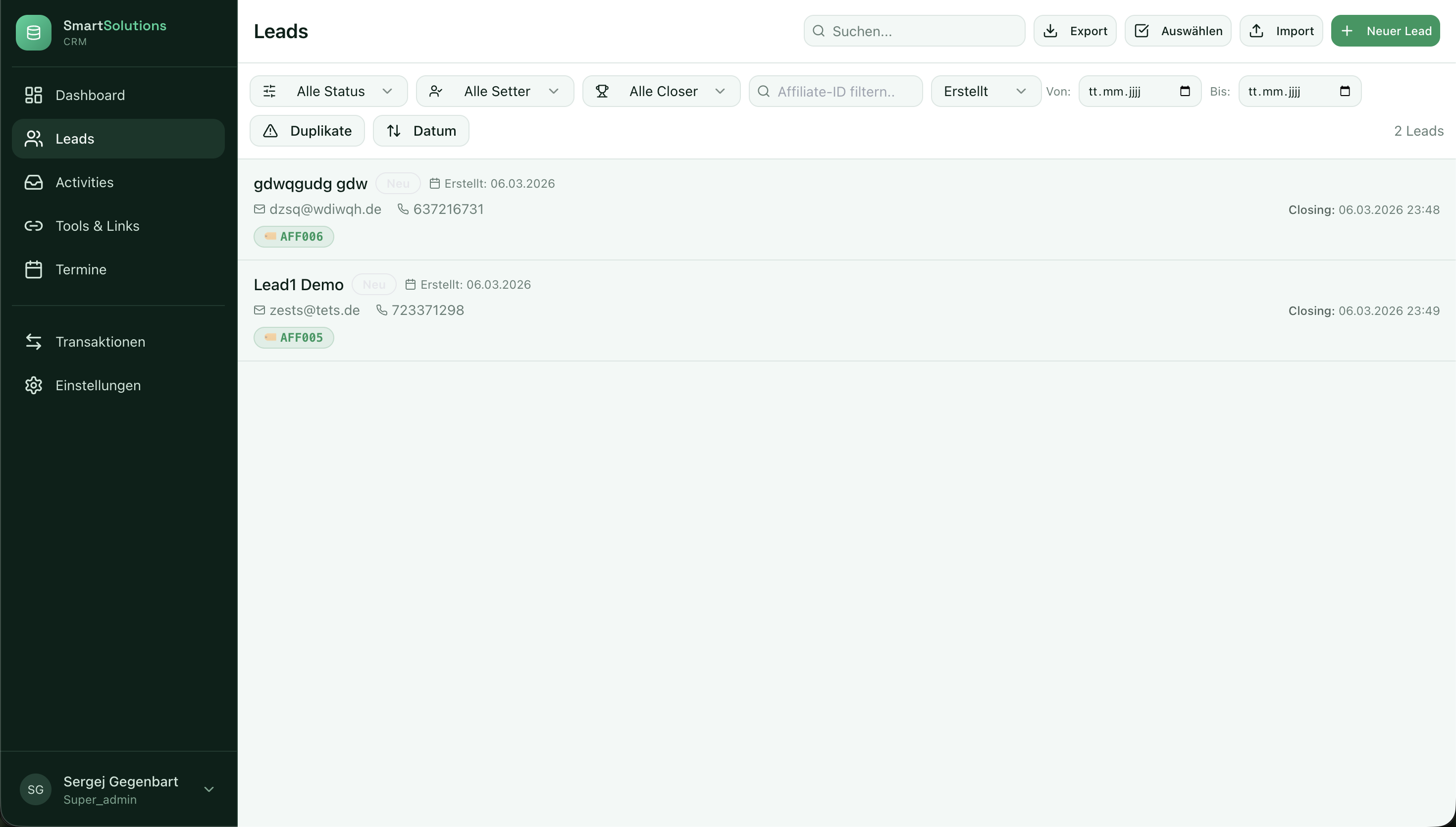Open Tools & Links section
Image resolution: width=1456 pixels, height=827 pixels.
[97, 225]
